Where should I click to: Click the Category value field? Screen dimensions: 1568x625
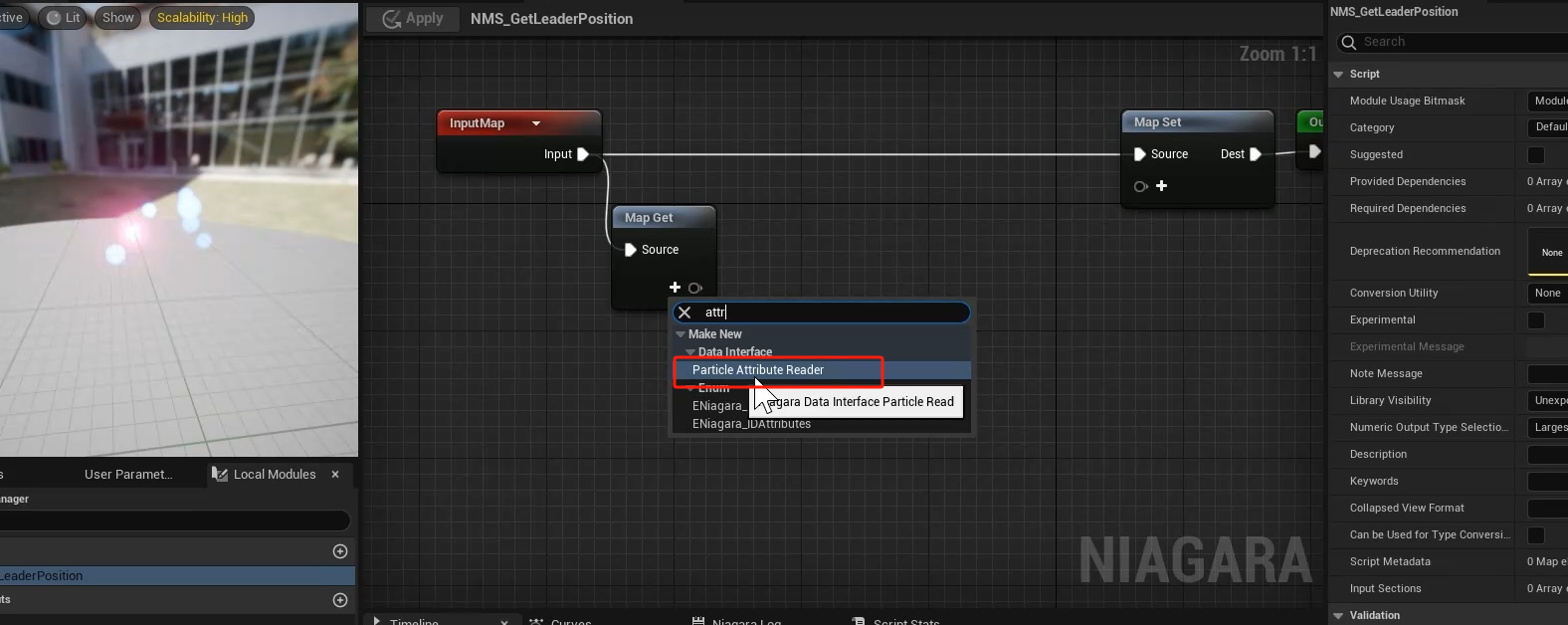point(1548,127)
